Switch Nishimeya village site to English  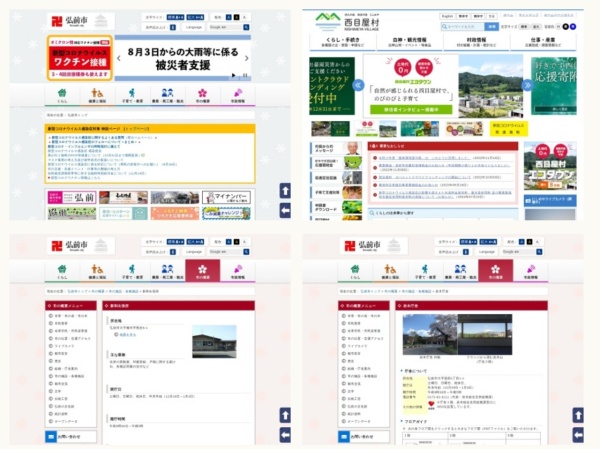tap(447, 16)
